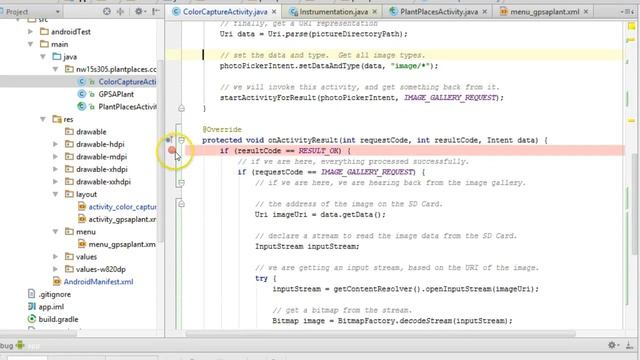Open debug panel settings gear
Viewport: 640px width, 360px height.
click(x=612, y=345)
